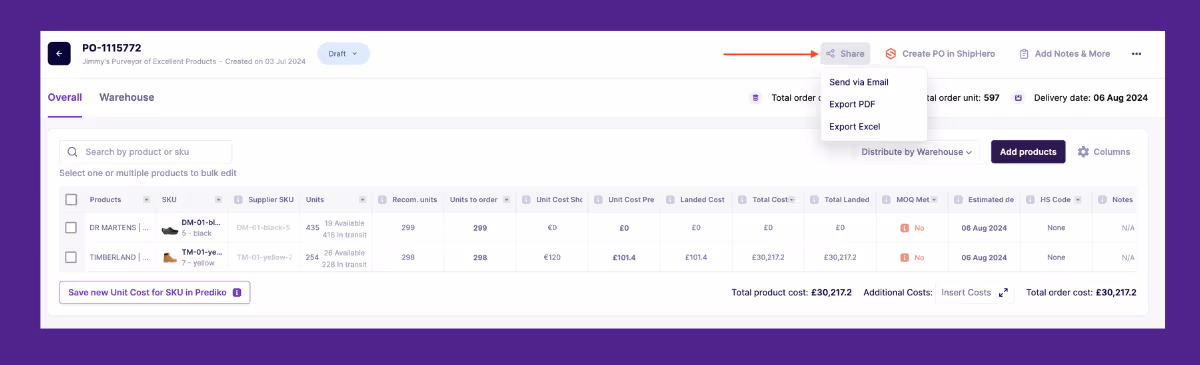1200x365 pixels.
Task: Click the HS Code column info icon
Action: point(1031,200)
